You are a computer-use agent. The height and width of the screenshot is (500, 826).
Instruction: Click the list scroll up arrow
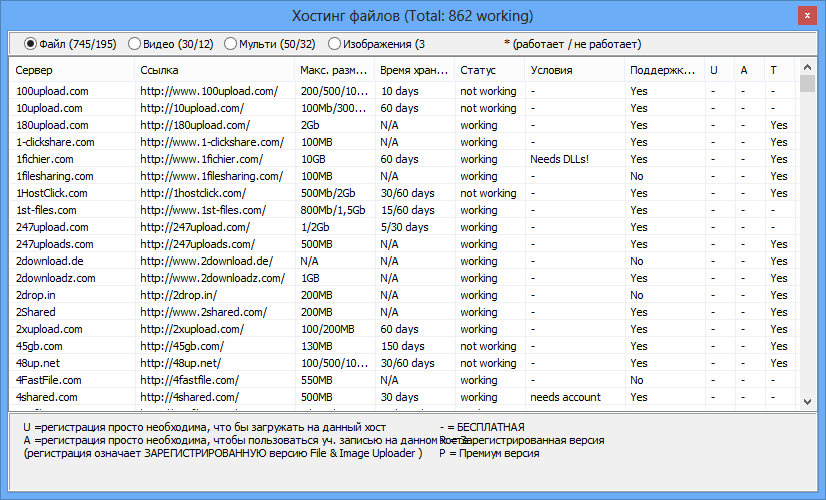(807, 67)
